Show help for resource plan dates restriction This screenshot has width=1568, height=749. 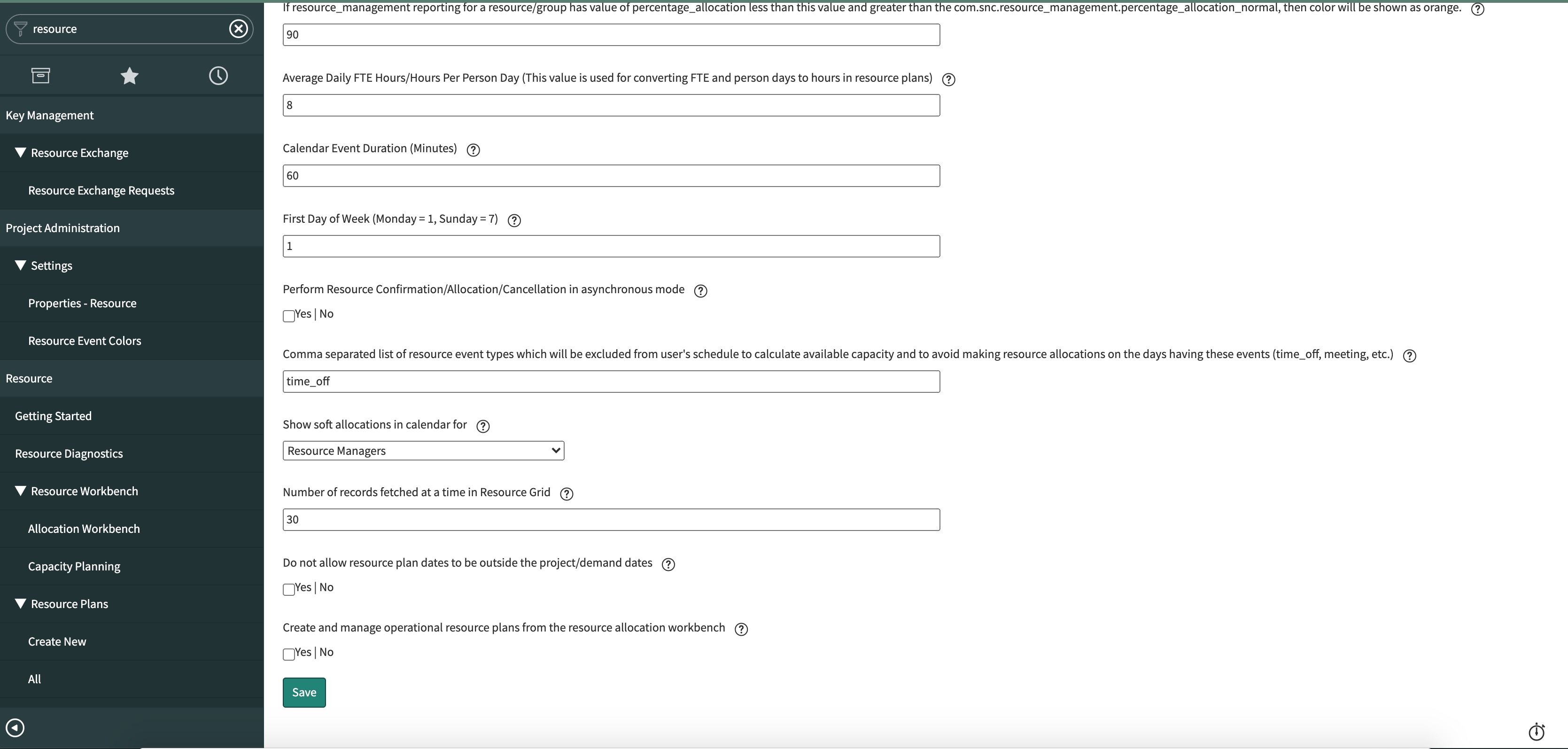(x=668, y=564)
